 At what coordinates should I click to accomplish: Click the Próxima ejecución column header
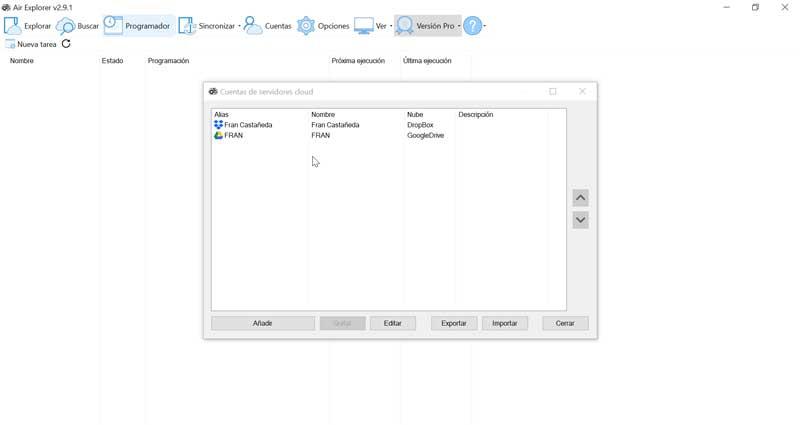[x=358, y=61]
